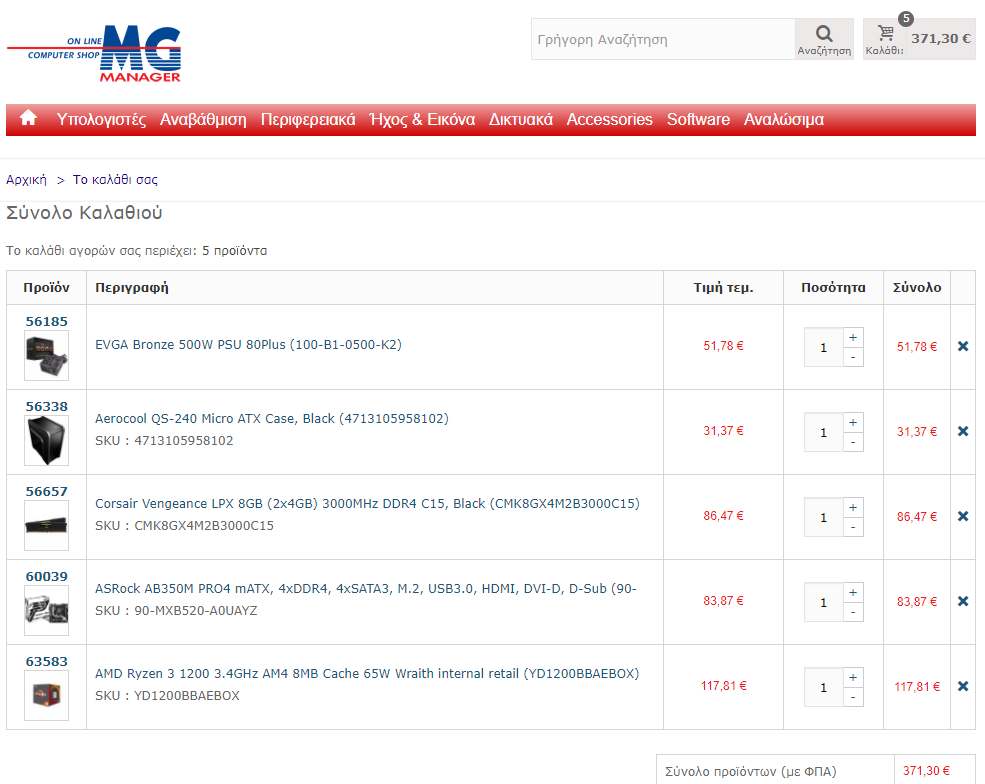
Task: Remove AMD Ryzen 3 1200 from cart
Action: click(963, 686)
